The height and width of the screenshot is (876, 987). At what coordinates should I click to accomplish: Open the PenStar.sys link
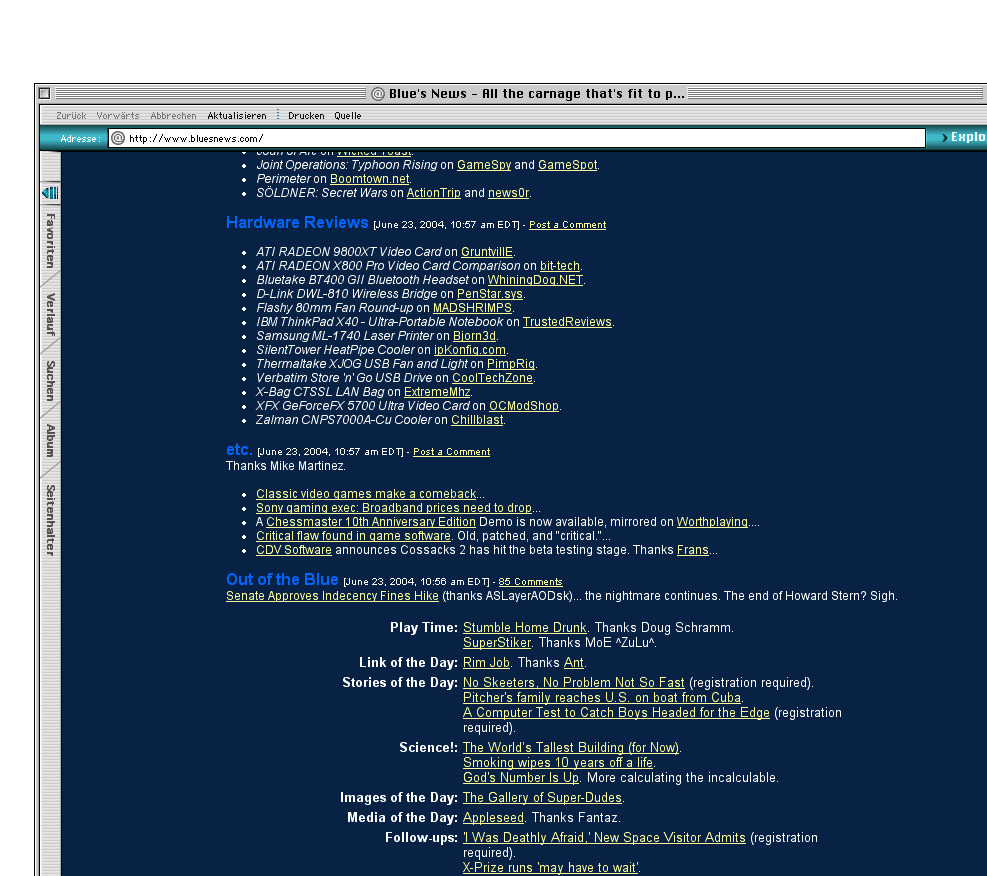[490, 294]
